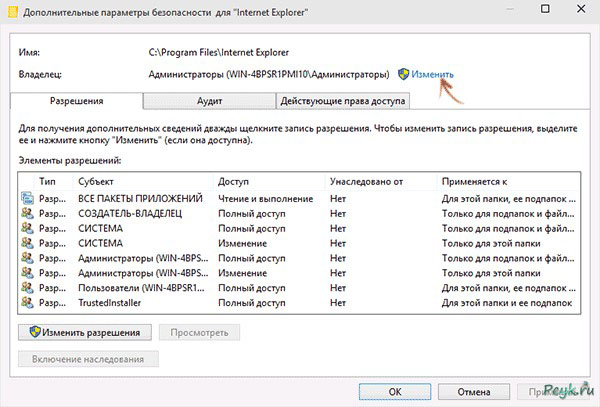Click the path C:\Program Files\Internet Explorer
Image resolution: width=600 pixels, height=407 pixels.
pos(218,52)
